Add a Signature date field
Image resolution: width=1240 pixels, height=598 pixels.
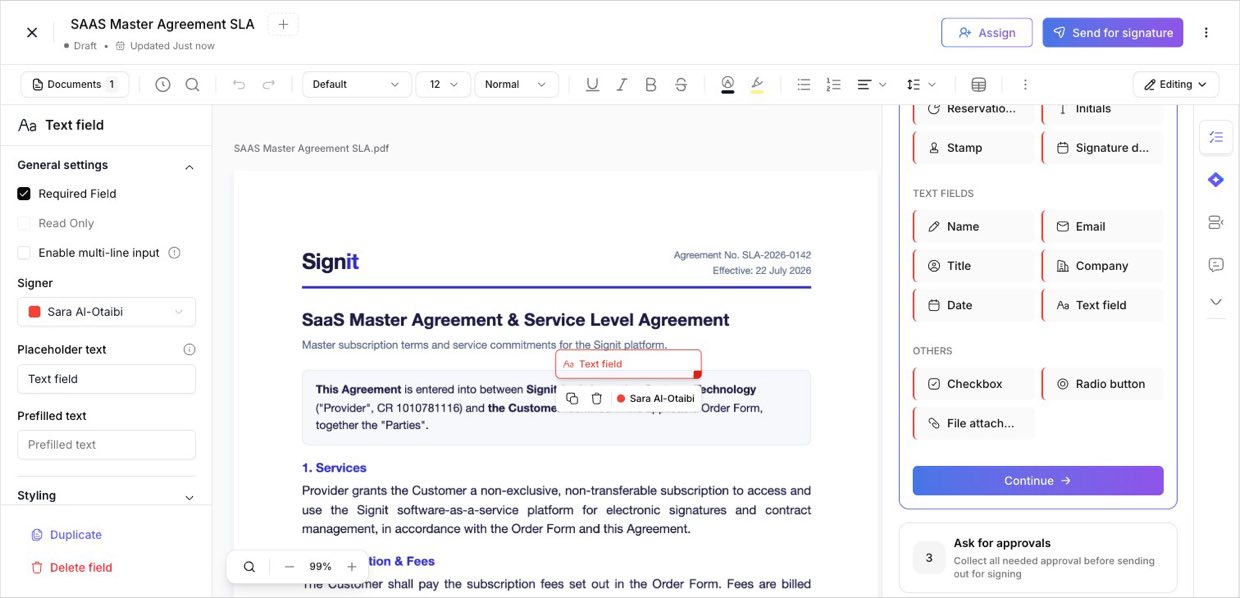point(1103,148)
